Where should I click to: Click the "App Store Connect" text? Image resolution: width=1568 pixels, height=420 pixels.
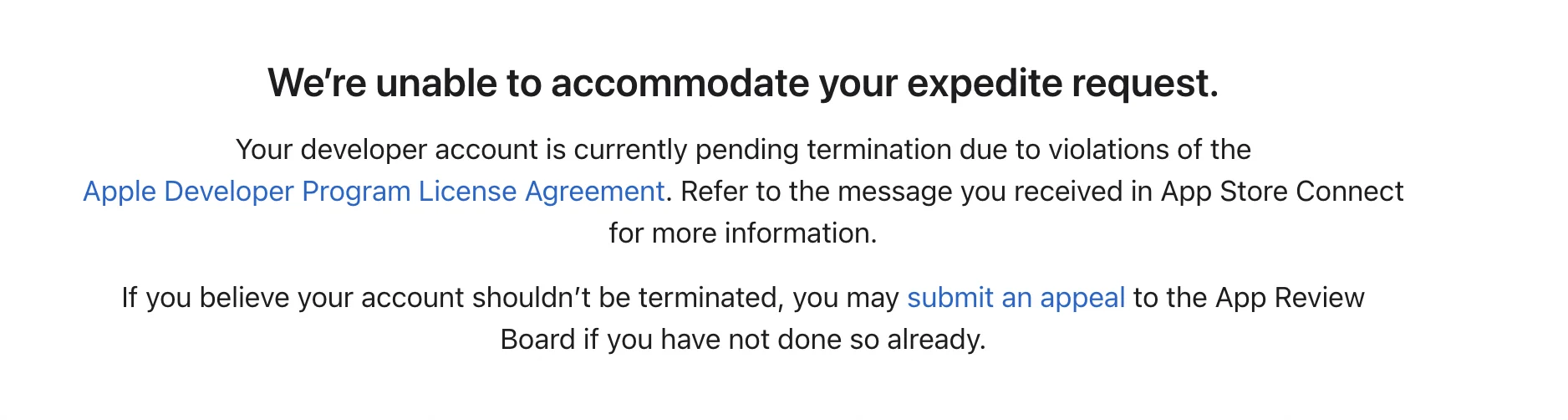click(x=1282, y=192)
